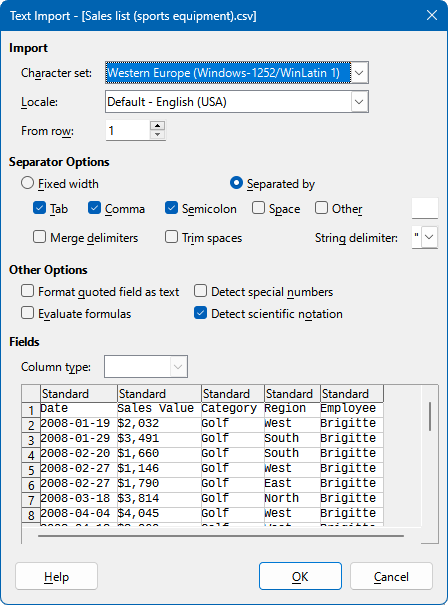Screen dimensions: 448x605
Task: Click the $2,032 cell in preview
Action: pyautogui.click(x=159, y=424)
